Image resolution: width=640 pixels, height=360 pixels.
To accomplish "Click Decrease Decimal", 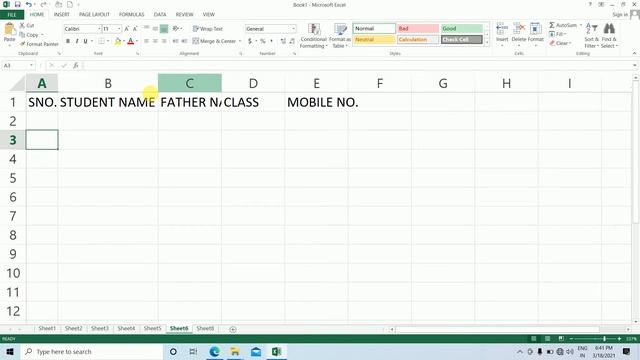I will point(292,41).
